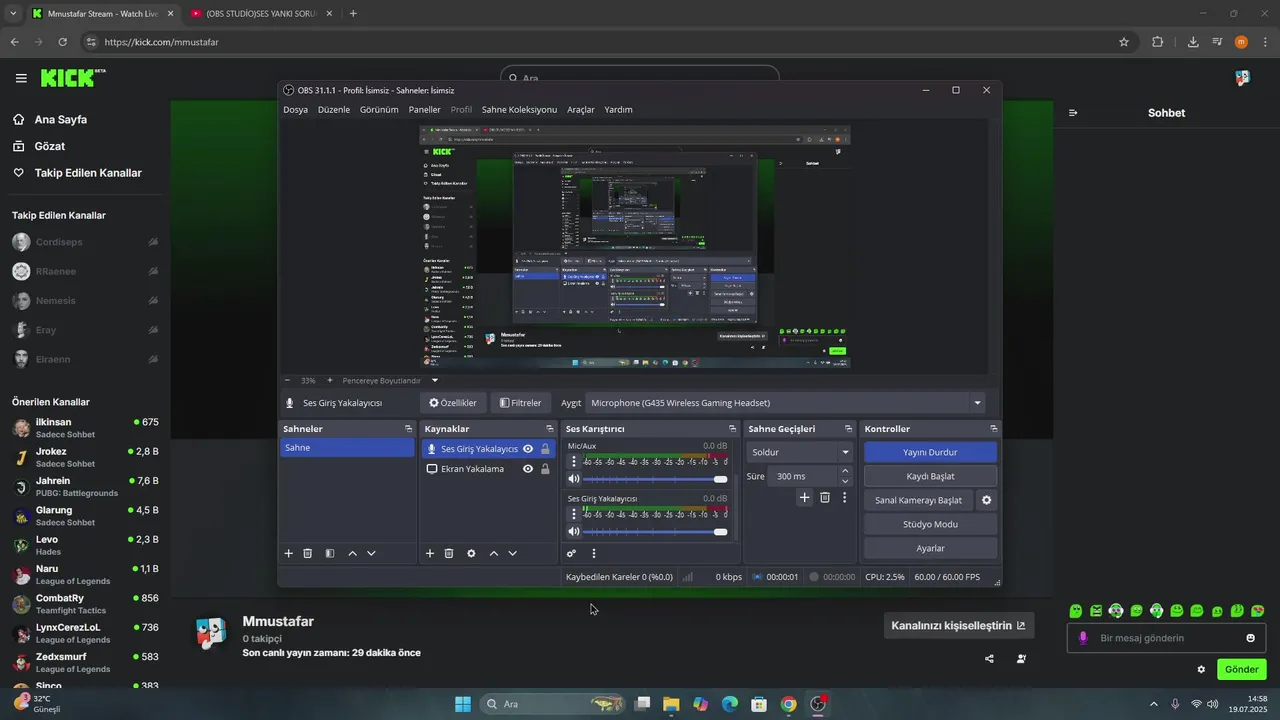Pop out the Kontroller dock

(x=993, y=429)
